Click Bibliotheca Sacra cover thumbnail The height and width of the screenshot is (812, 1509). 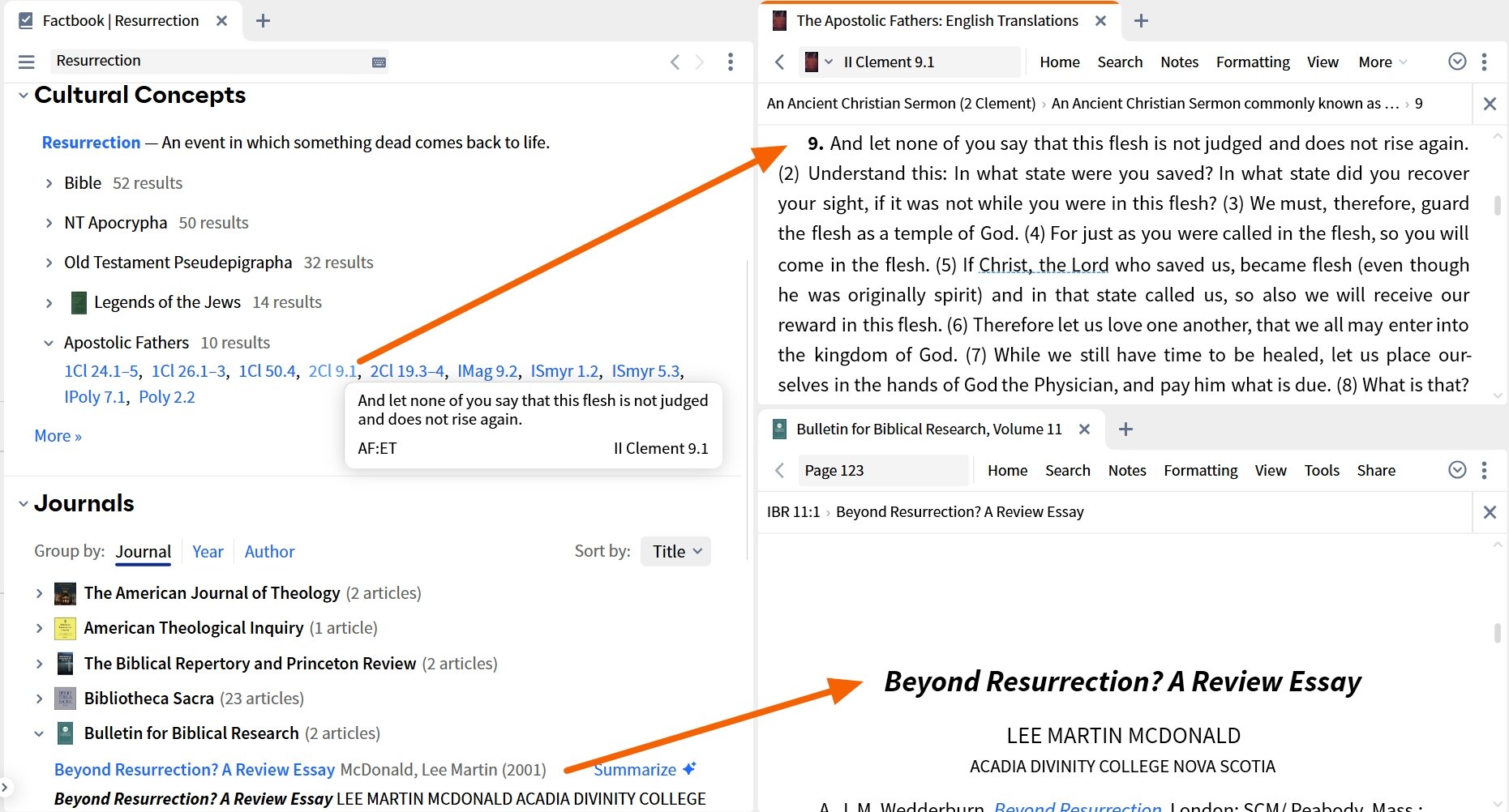pyautogui.click(x=65, y=699)
